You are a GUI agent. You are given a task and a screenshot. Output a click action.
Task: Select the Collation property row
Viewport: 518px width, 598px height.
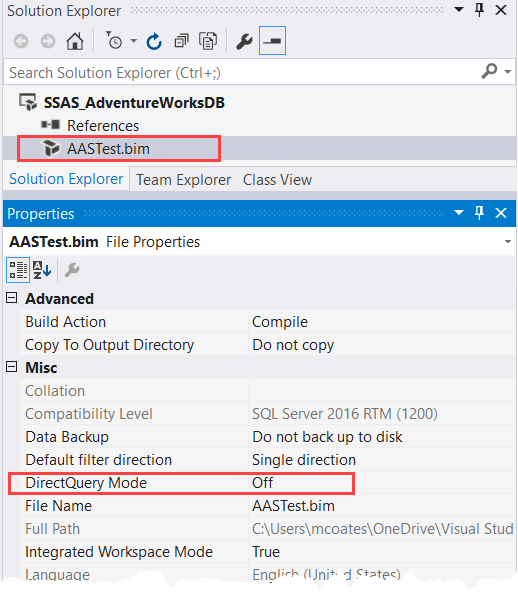(267, 391)
